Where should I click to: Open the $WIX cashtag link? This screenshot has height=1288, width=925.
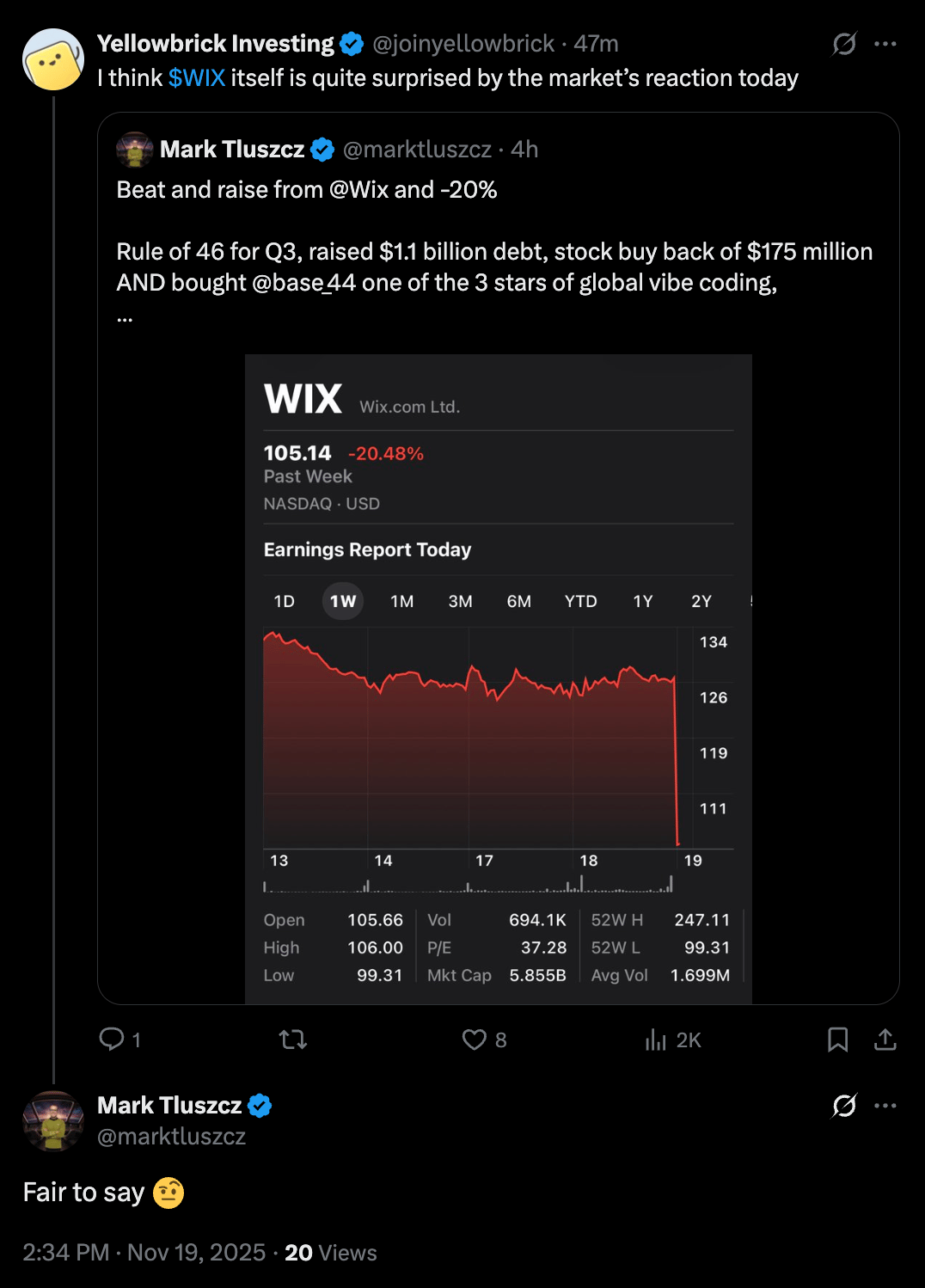pos(197,78)
